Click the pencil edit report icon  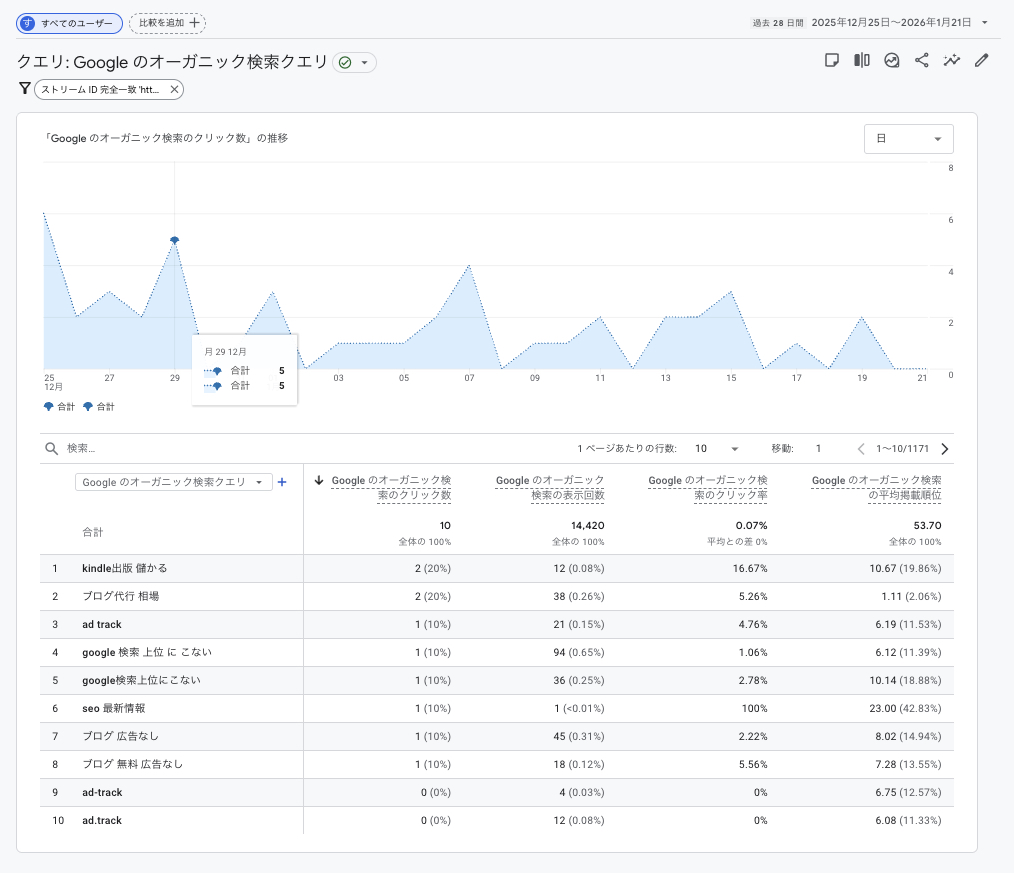tap(981, 61)
